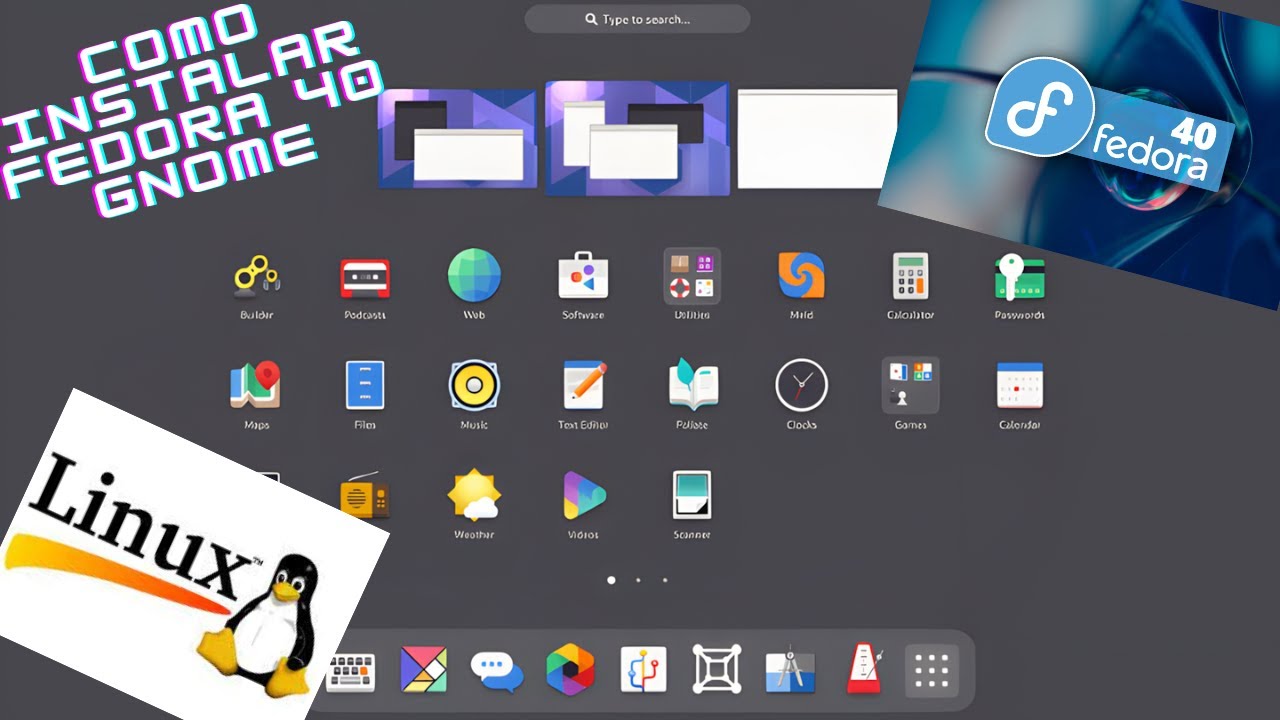Launch the Calendar app

1019,385
